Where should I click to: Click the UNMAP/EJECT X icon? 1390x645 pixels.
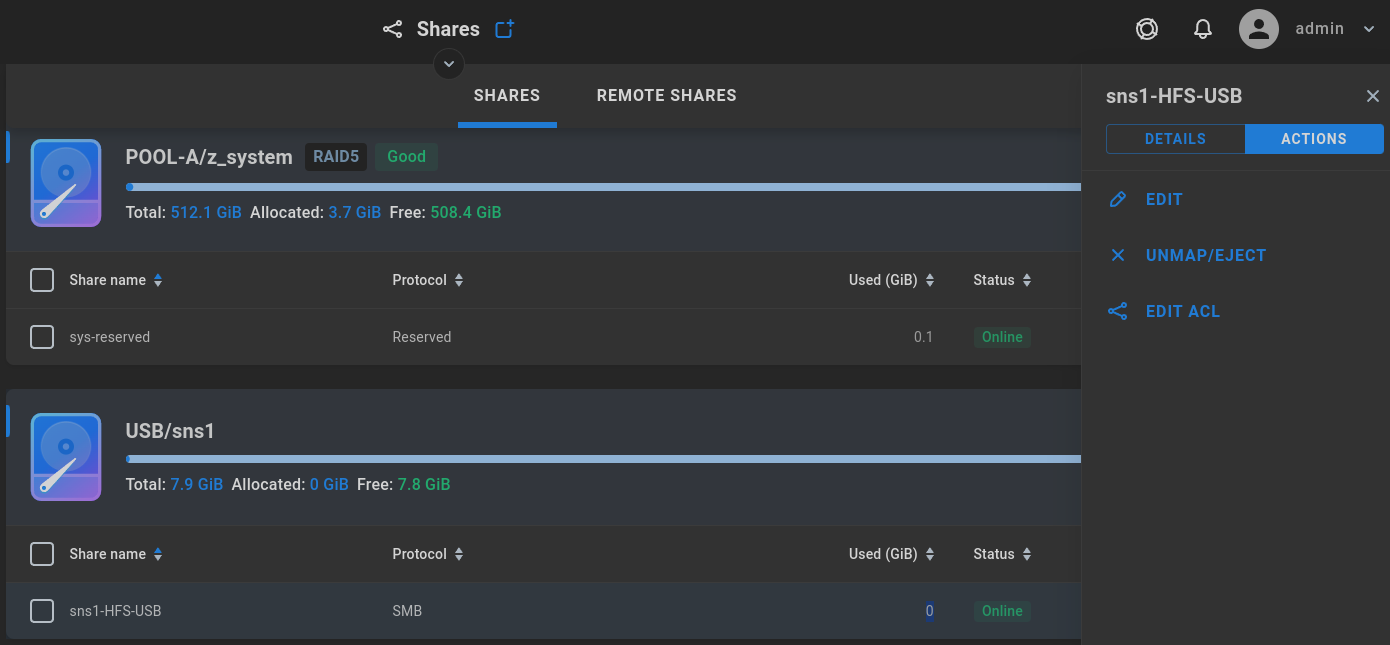pyautogui.click(x=1118, y=255)
